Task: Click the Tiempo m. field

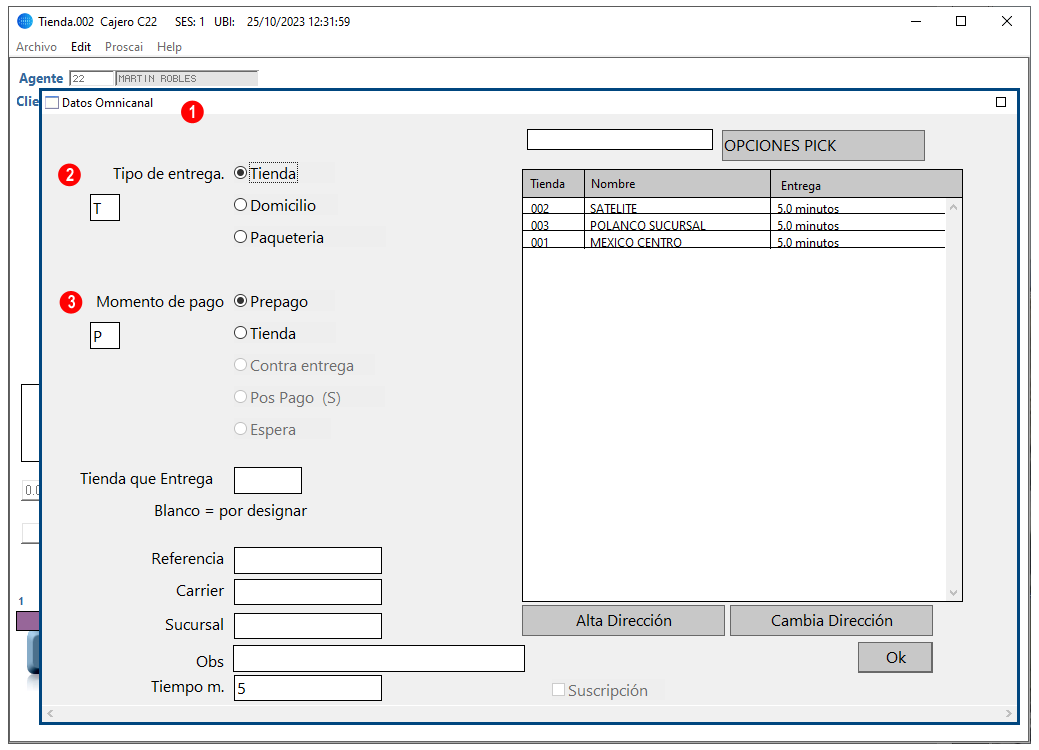Action: 308,688
